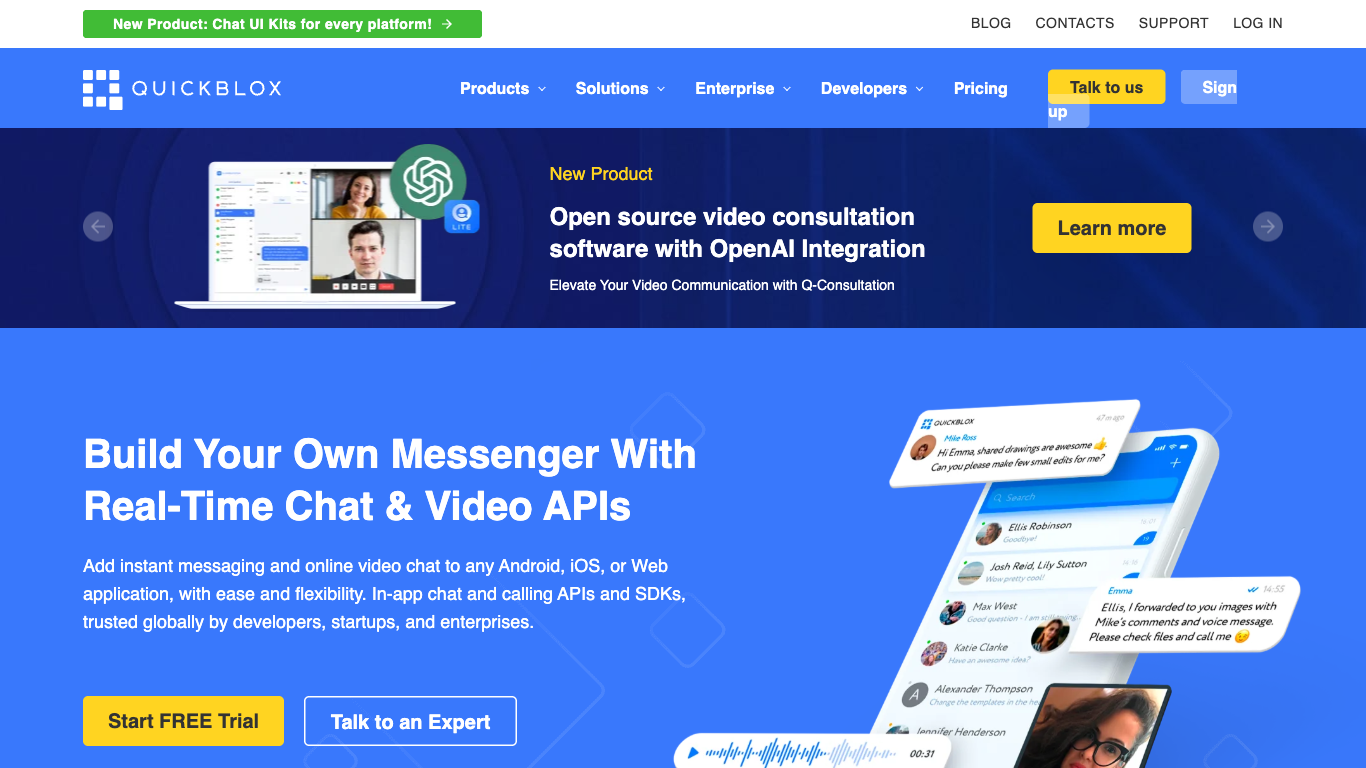This screenshot has height=768, width=1366.
Task: Expand the Solutions dropdown menu
Action: [620, 89]
